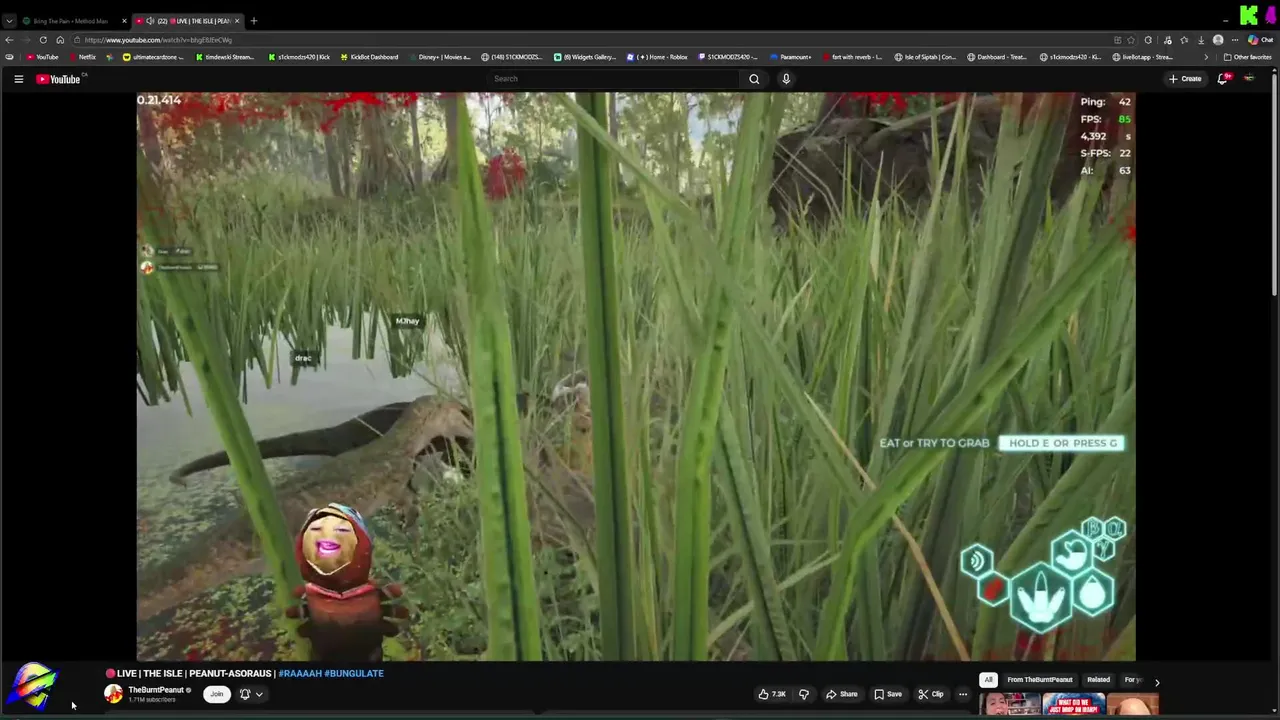Viewport: 1280px width, 720px height.
Task: Select the Related chip
Action: tap(1098, 680)
